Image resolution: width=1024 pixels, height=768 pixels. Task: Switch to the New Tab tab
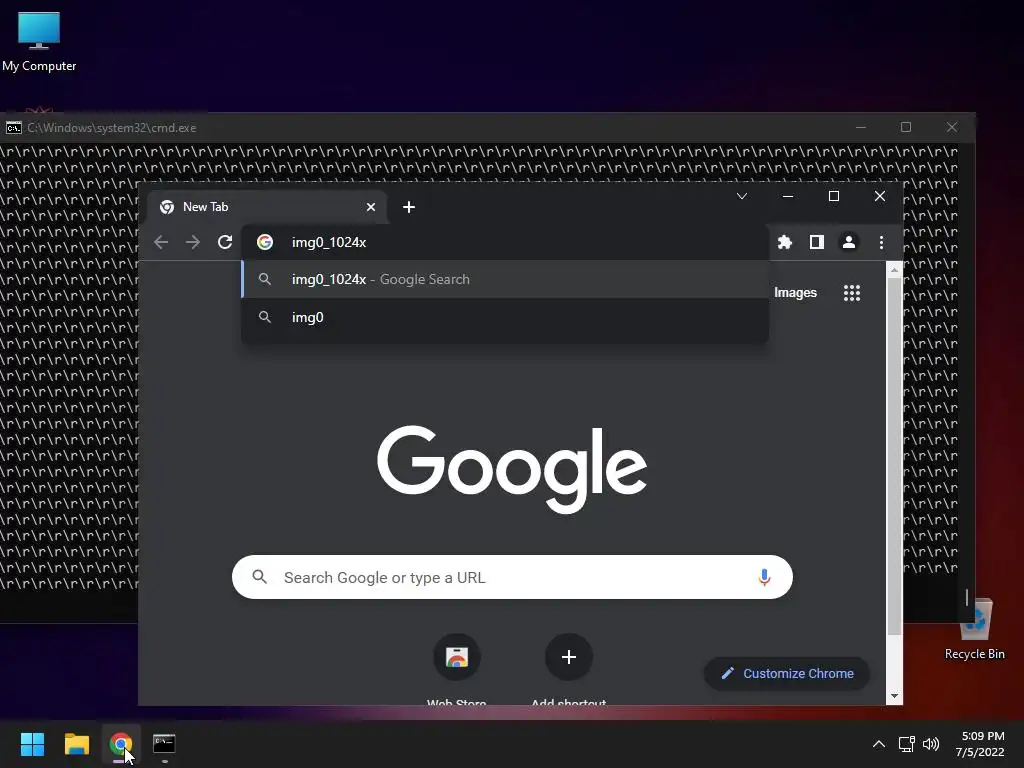coord(268,207)
